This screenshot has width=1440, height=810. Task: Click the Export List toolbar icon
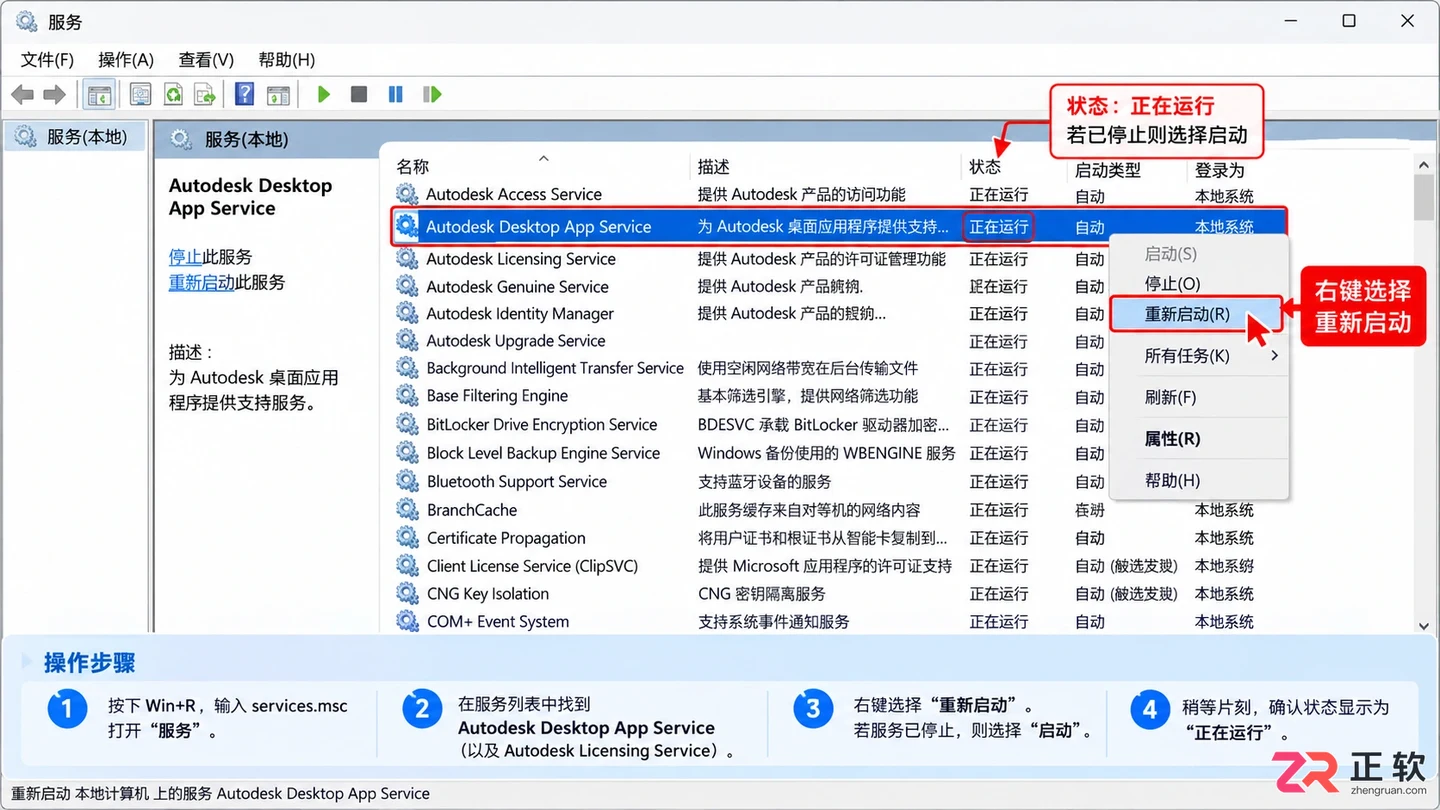205,95
